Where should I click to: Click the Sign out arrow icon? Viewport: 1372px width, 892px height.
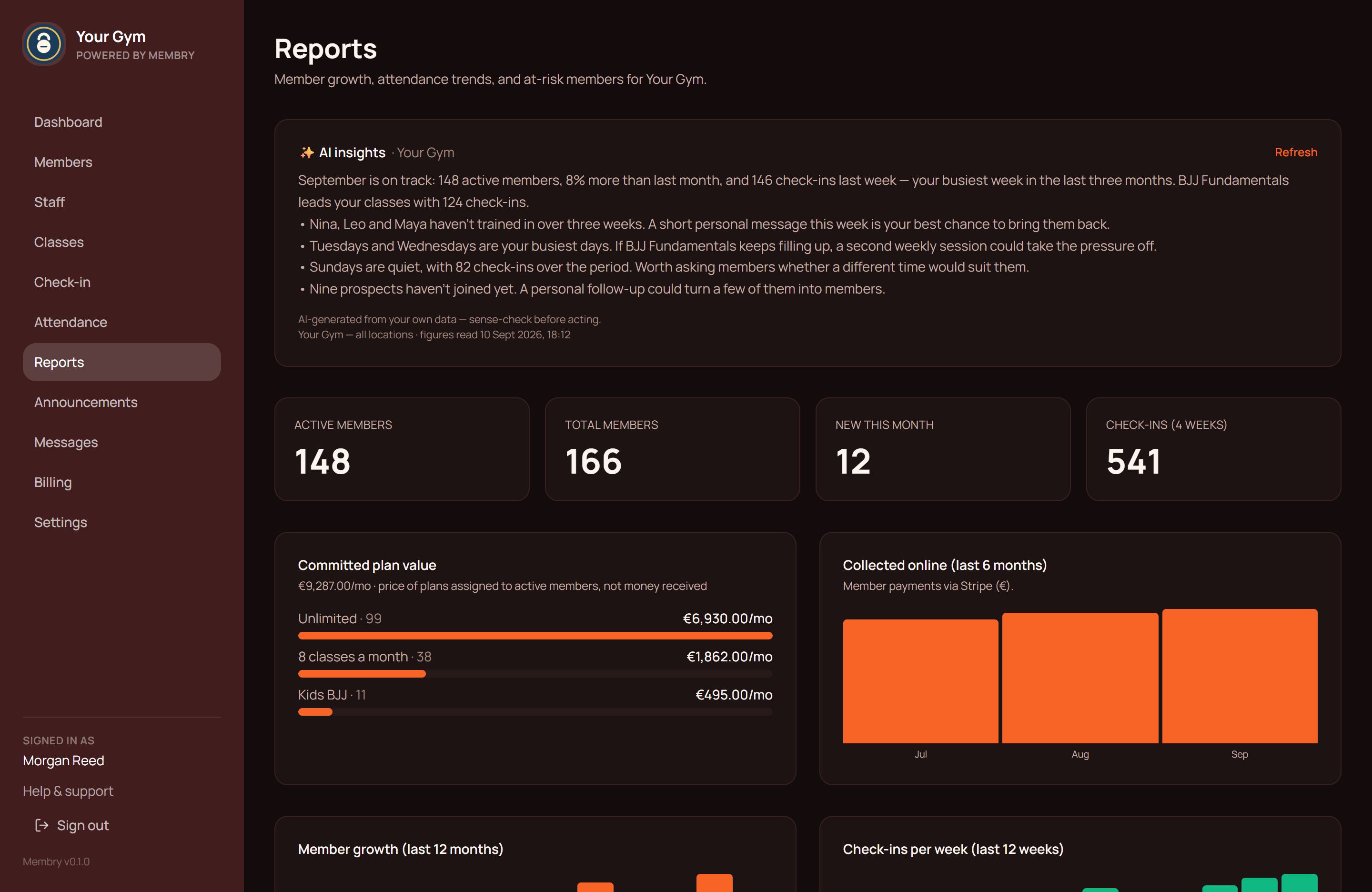[x=41, y=825]
